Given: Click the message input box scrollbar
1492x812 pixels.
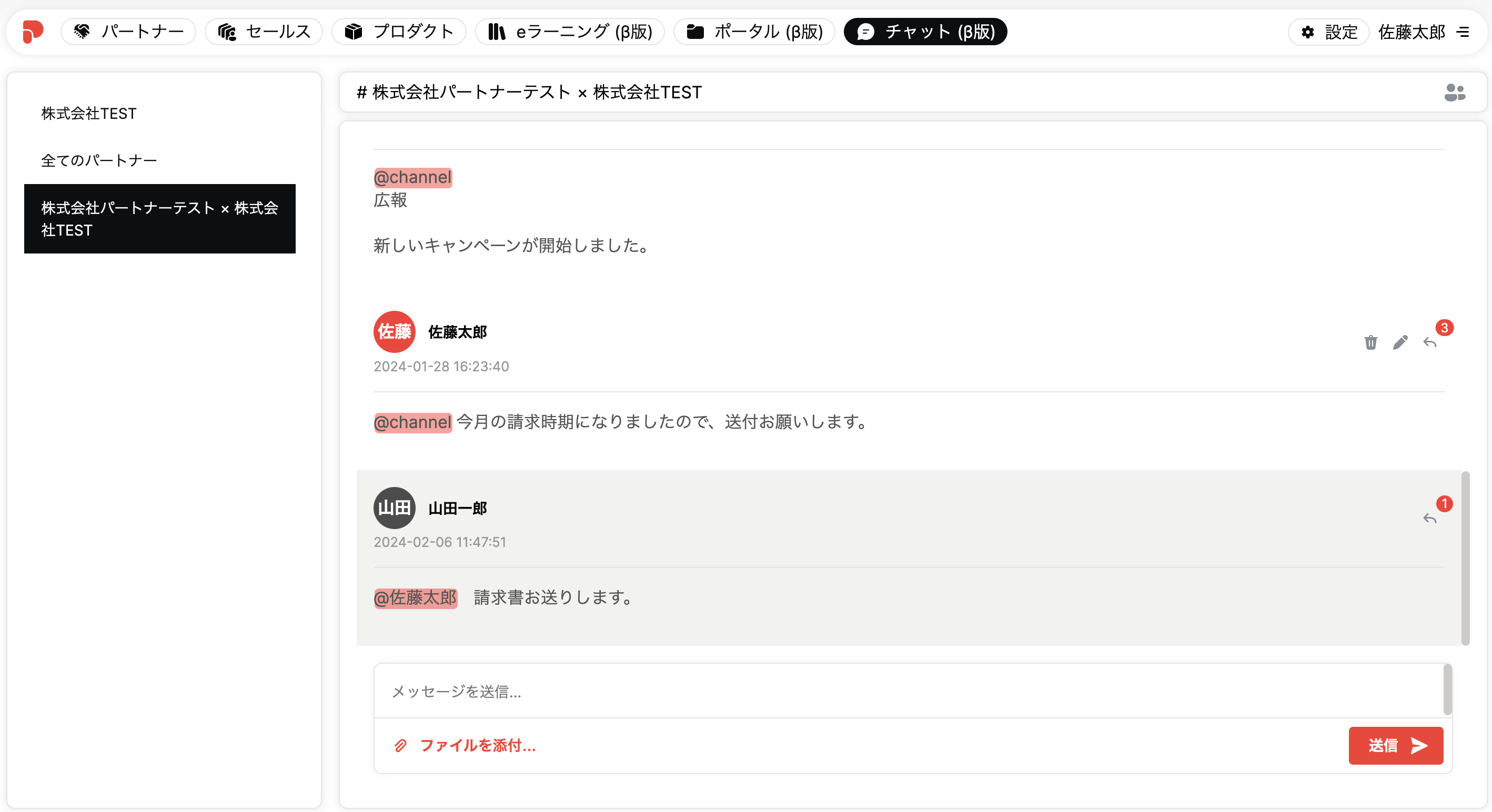Looking at the screenshot, I should click(x=1447, y=690).
